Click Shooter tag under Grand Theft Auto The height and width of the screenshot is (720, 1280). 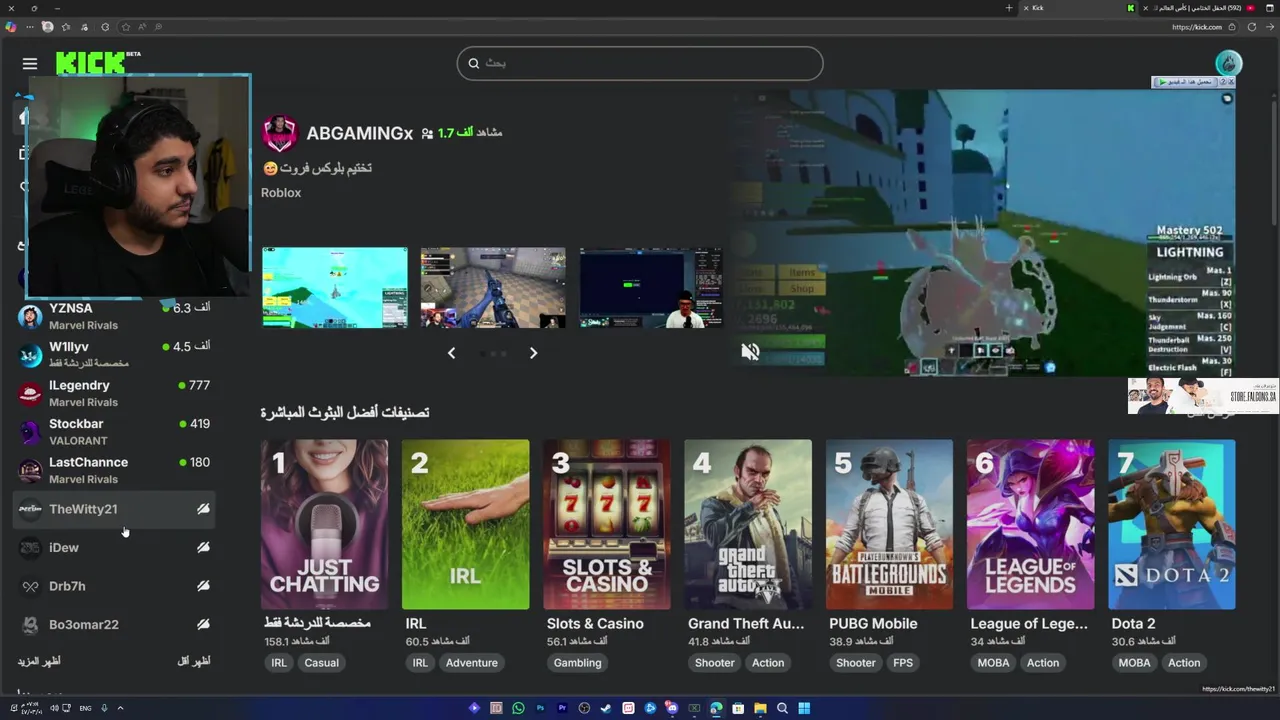(x=715, y=662)
